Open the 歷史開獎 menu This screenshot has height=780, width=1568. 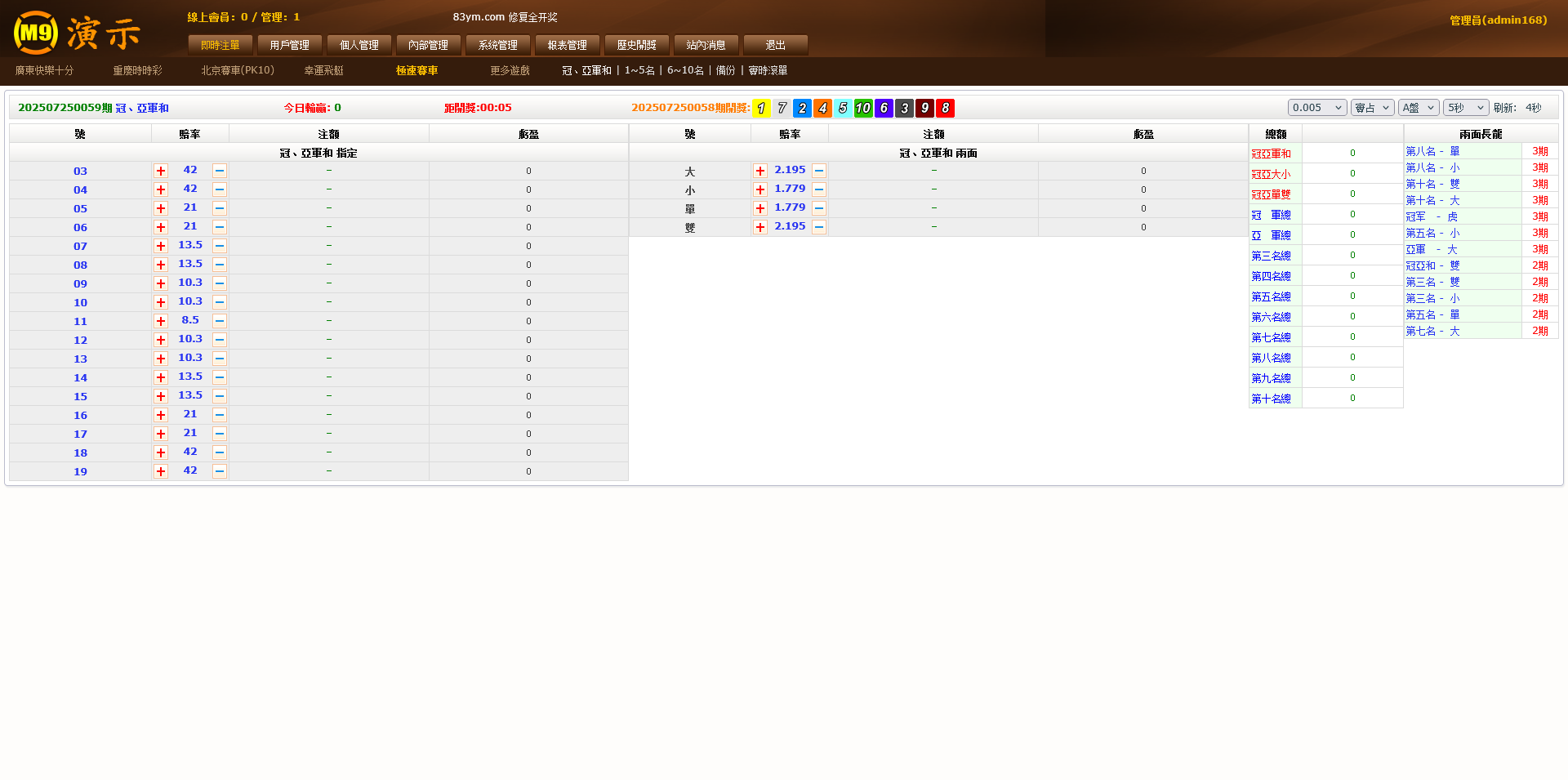[x=637, y=45]
